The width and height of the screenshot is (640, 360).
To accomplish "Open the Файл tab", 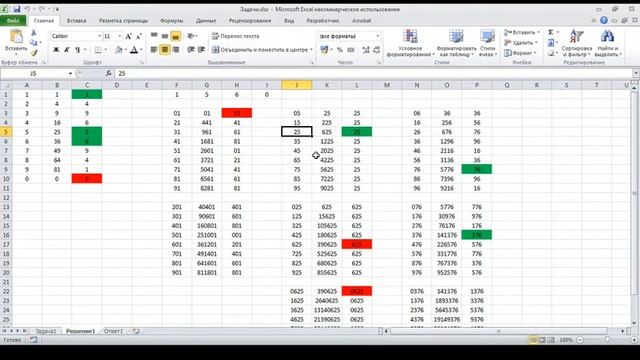I will click(x=13, y=20).
